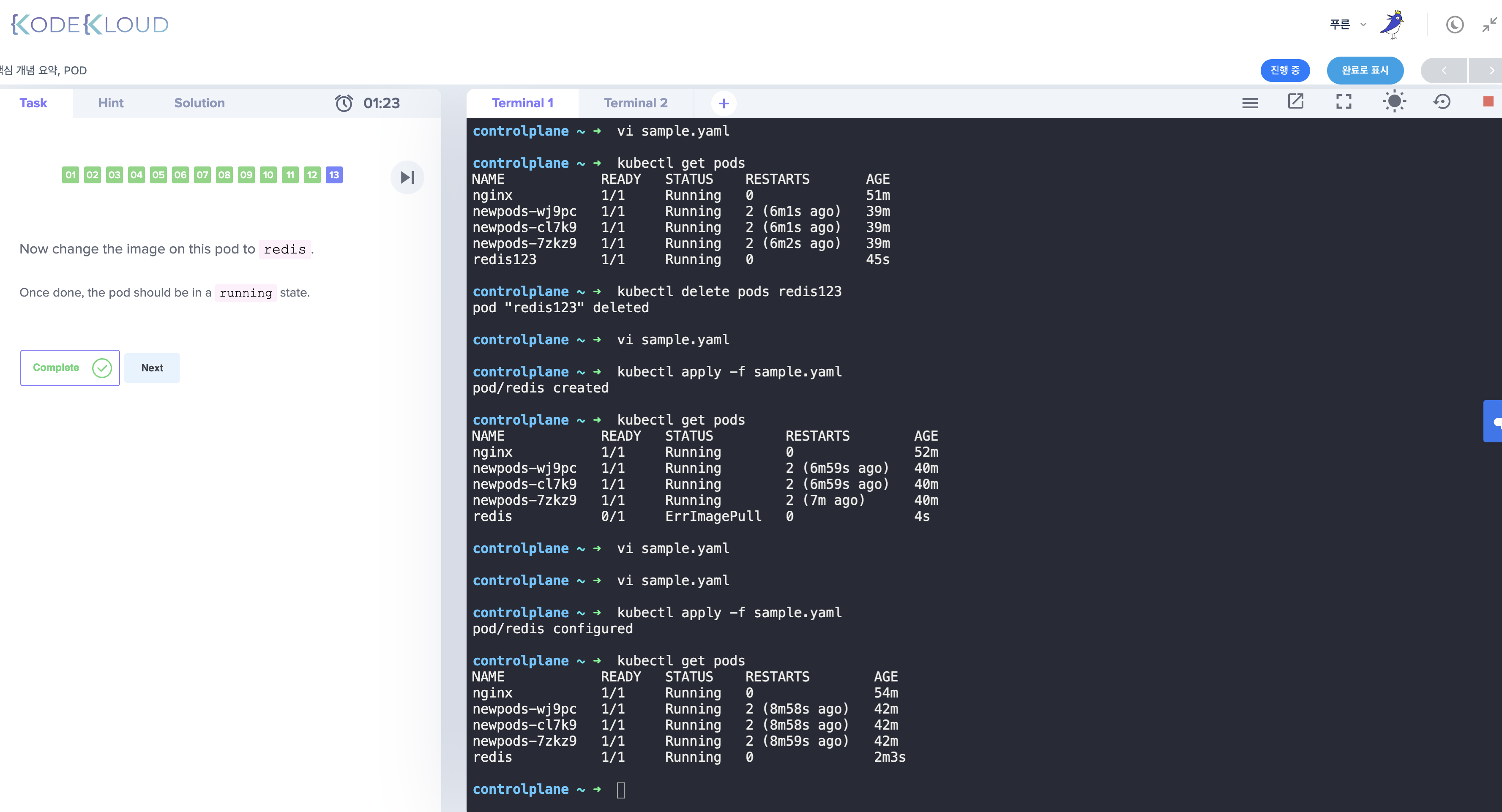Go to previous lesson chevron
Viewport: 1502px width, 812px height.
(x=1444, y=71)
